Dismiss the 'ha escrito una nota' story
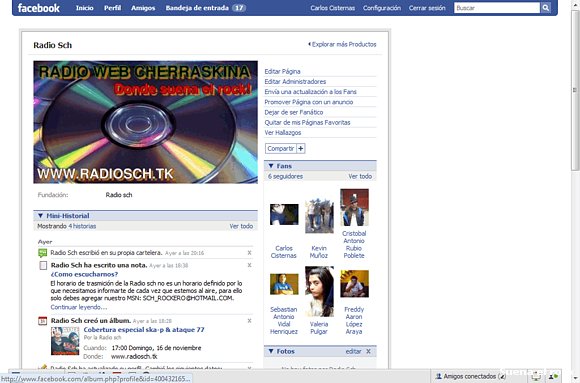 (249, 265)
